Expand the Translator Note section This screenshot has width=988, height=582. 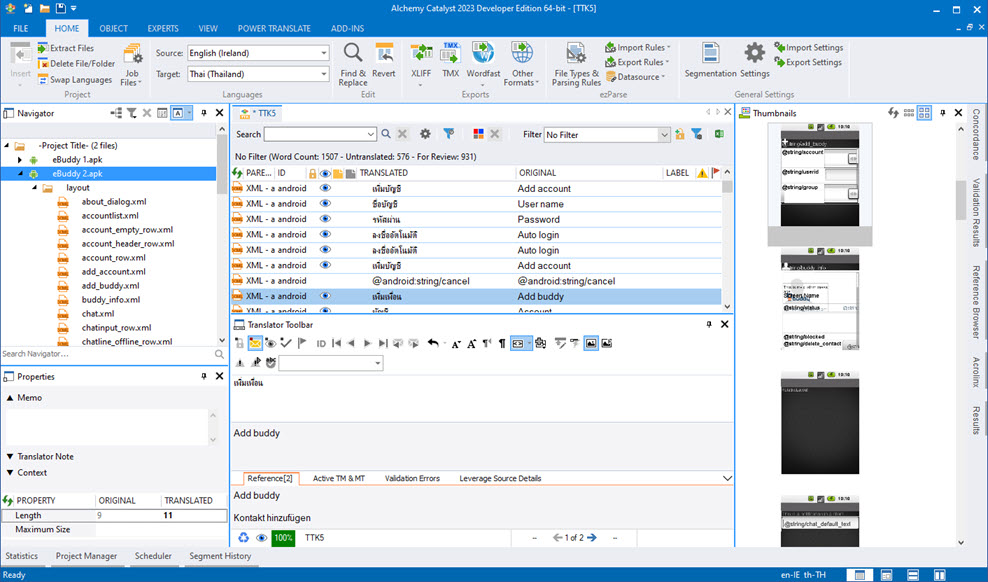tap(10, 457)
